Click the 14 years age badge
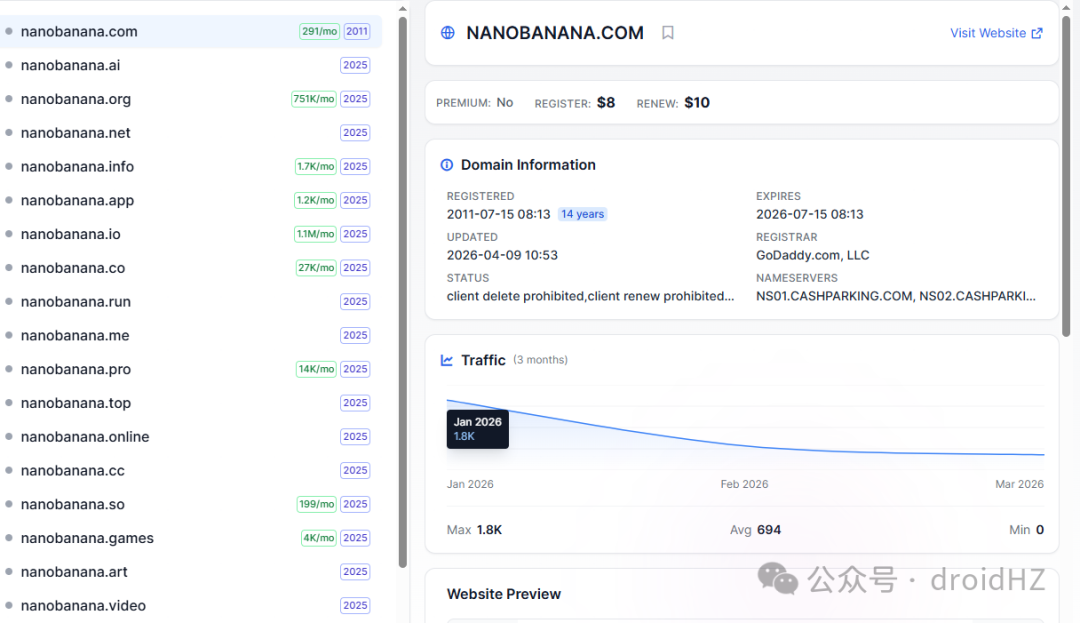The height and width of the screenshot is (623, 1080). point(582,214)
